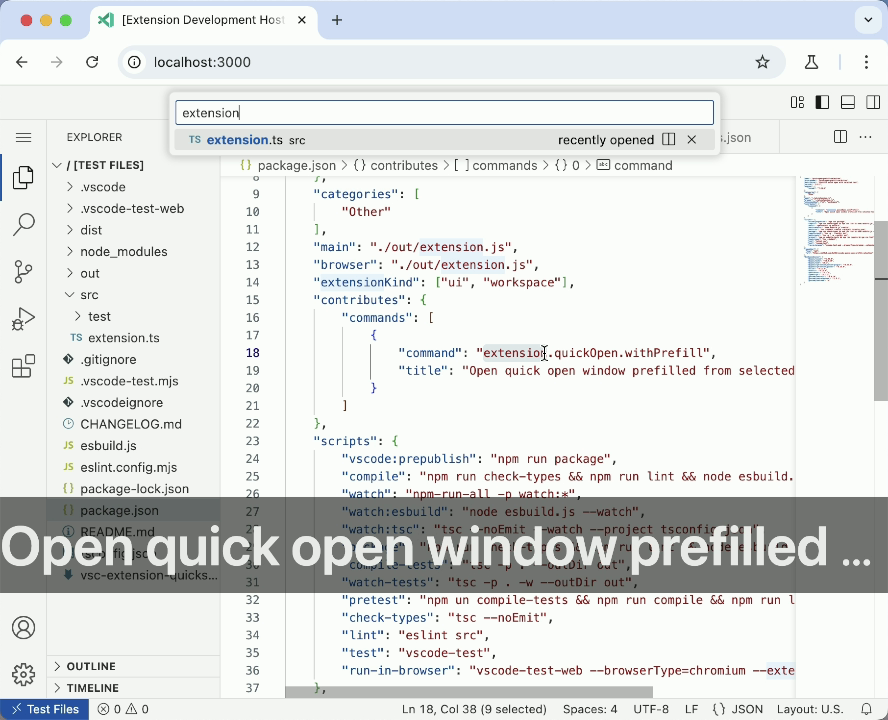Open the Source Control view
Screen dimensions: 888x720
pos(23,272)
